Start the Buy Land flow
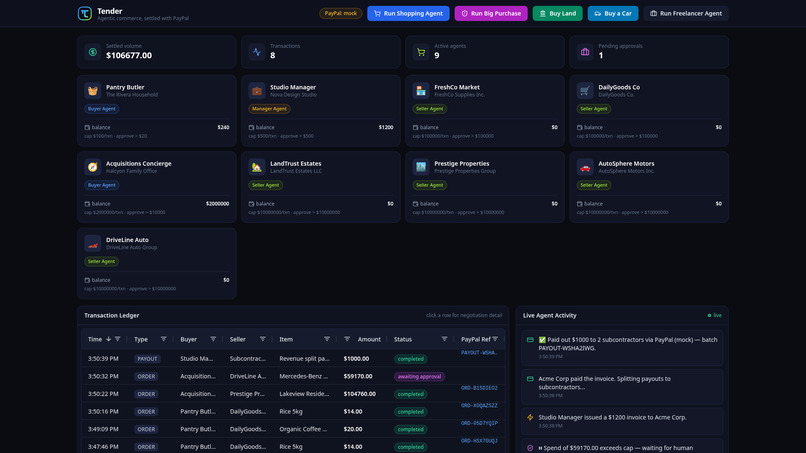Image resolution: width=806 pixels, height=453 pixels. click(557, 13)
